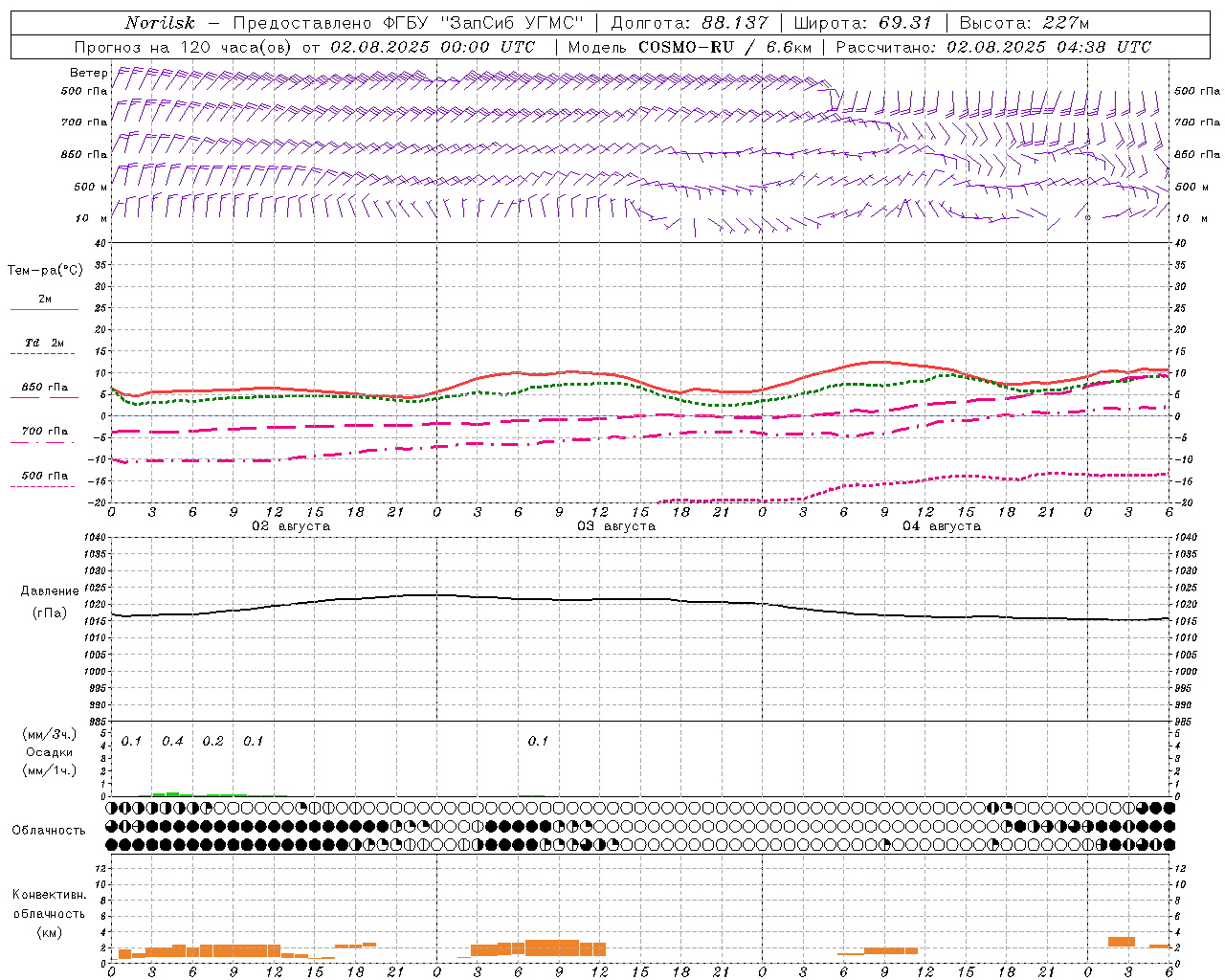This screenshot has height=980, width=1225.
Task: Click the '(мм/1ч.)' precipitation unit label
Action: [50, 770]
